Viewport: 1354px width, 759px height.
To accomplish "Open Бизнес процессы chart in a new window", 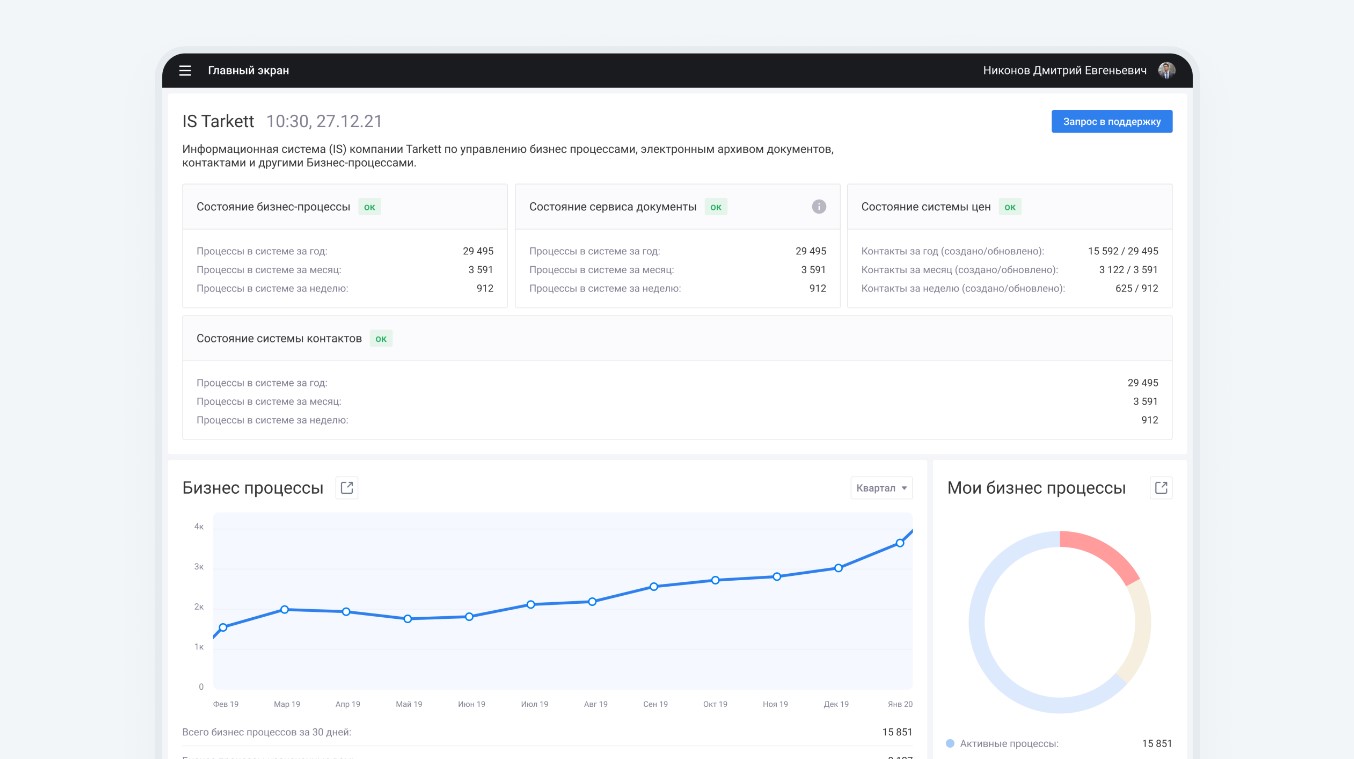I will click(x=347, y=488).
